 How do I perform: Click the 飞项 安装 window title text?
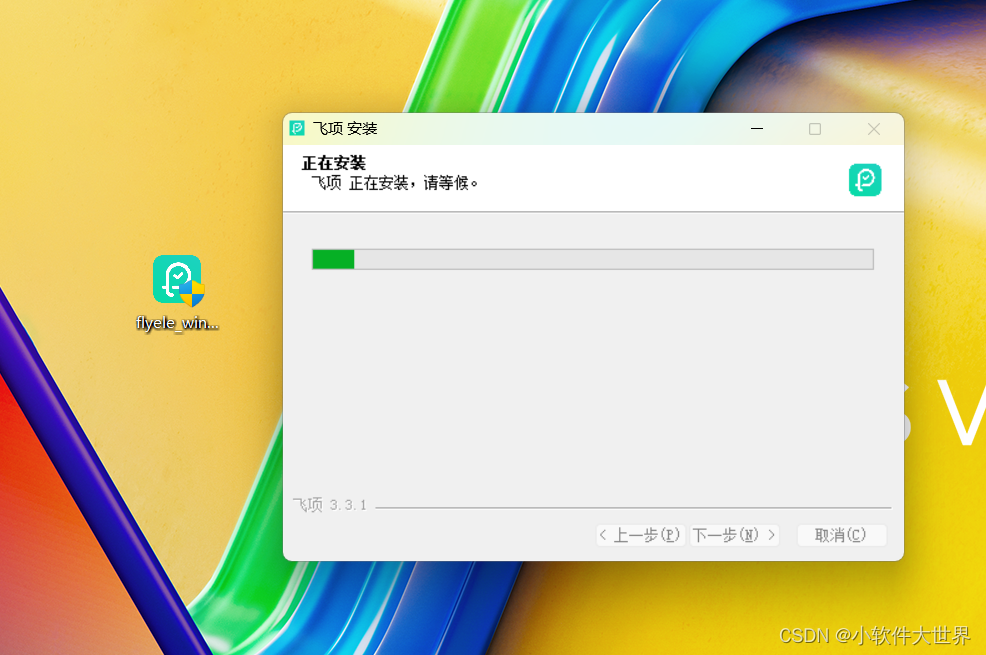[345, 128]
